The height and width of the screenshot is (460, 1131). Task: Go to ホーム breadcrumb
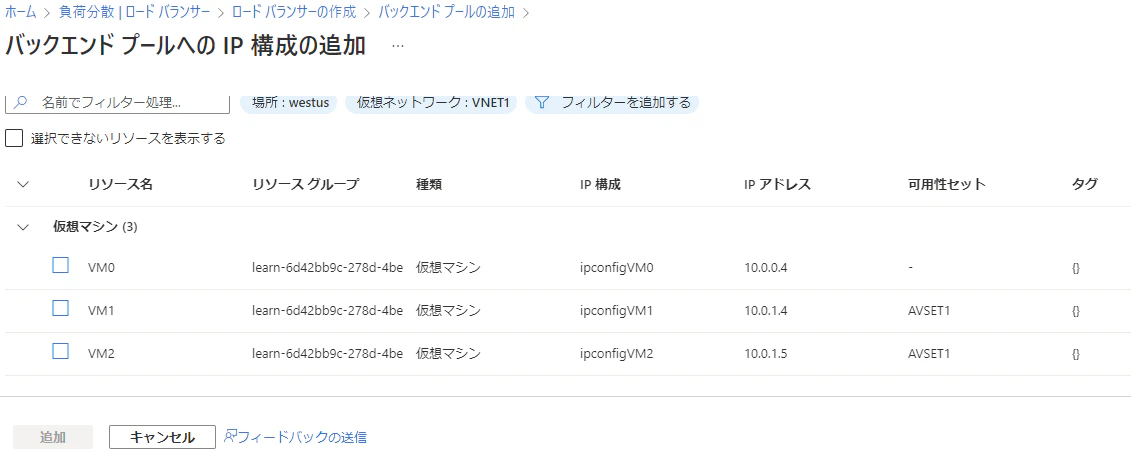(21, 12)
